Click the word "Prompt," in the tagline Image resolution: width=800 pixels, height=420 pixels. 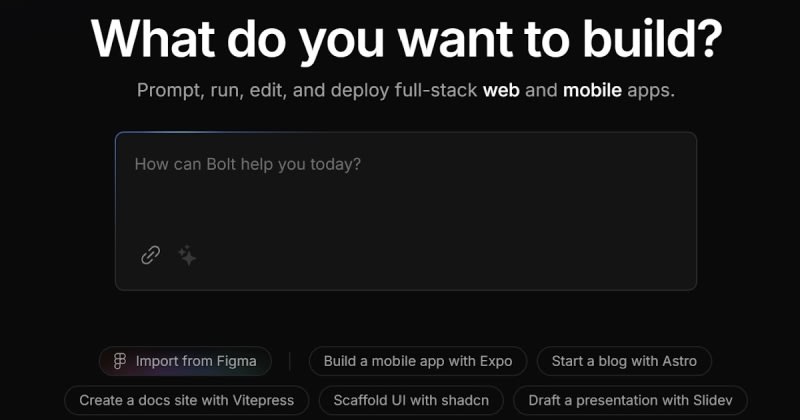click(x=170, y=90)
